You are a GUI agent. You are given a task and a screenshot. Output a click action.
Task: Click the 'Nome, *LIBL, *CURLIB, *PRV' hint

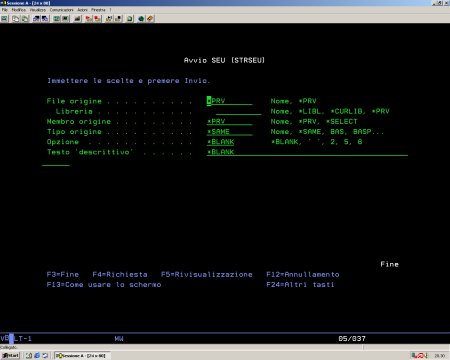coord(330,111)
